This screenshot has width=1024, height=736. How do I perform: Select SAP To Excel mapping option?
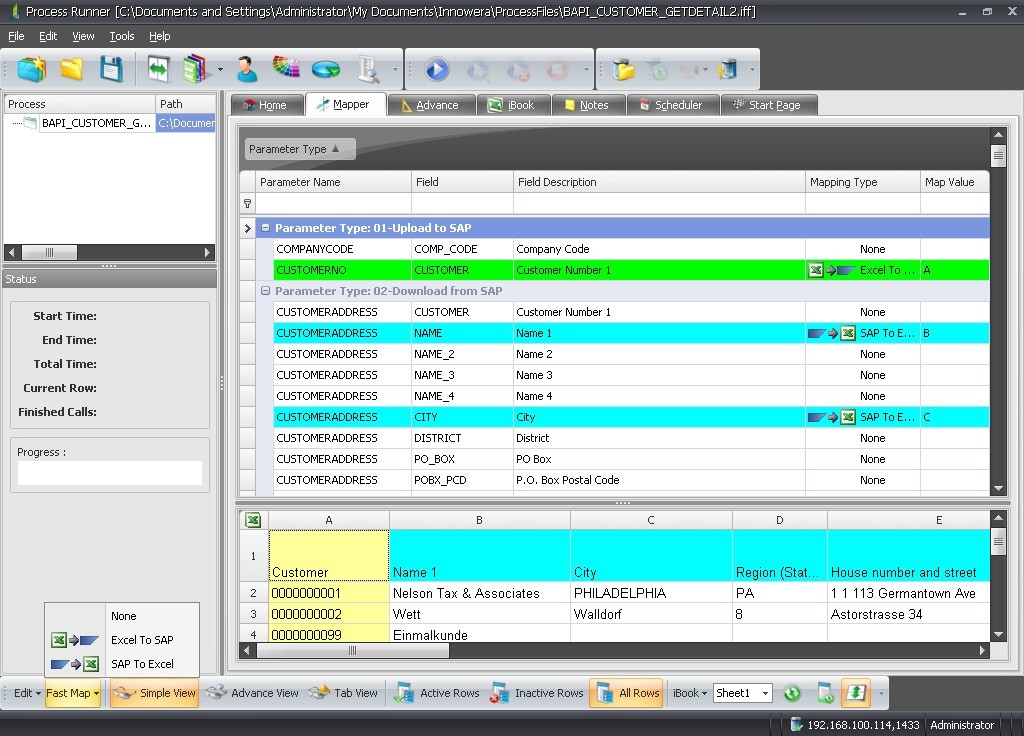click(x=141, y=664)
